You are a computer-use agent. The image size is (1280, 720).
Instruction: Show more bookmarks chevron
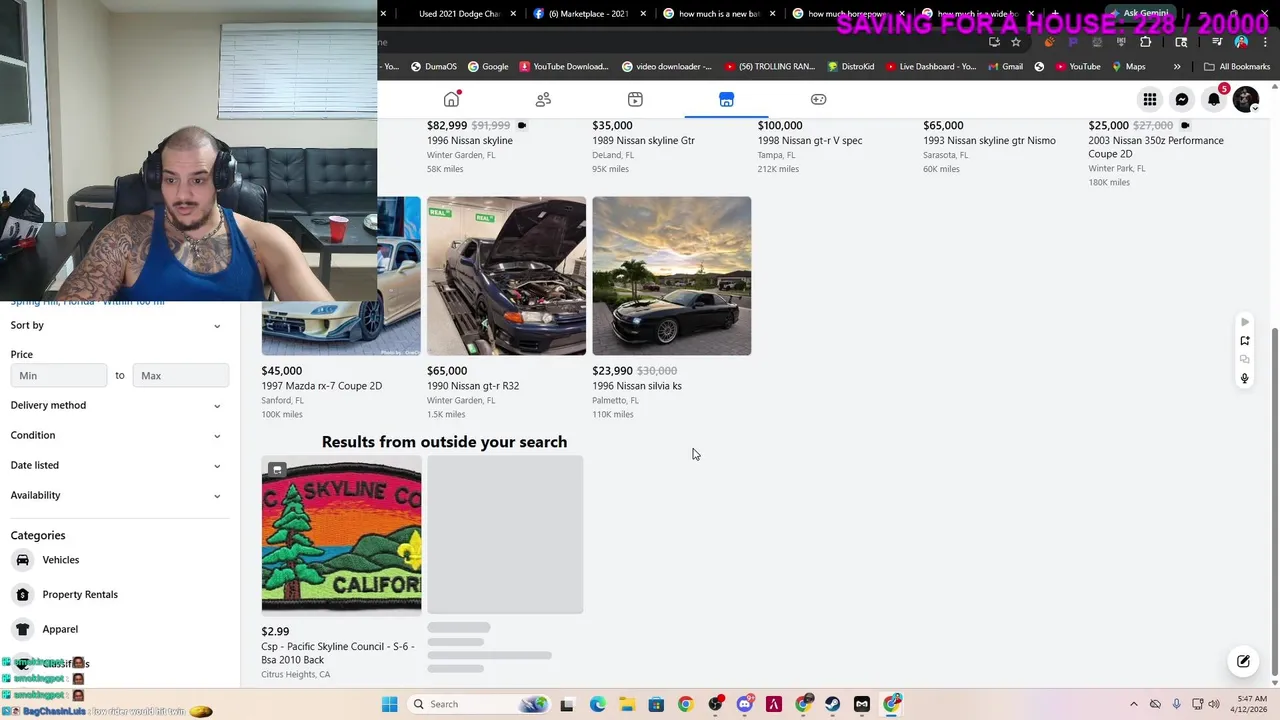(1177, 67)
